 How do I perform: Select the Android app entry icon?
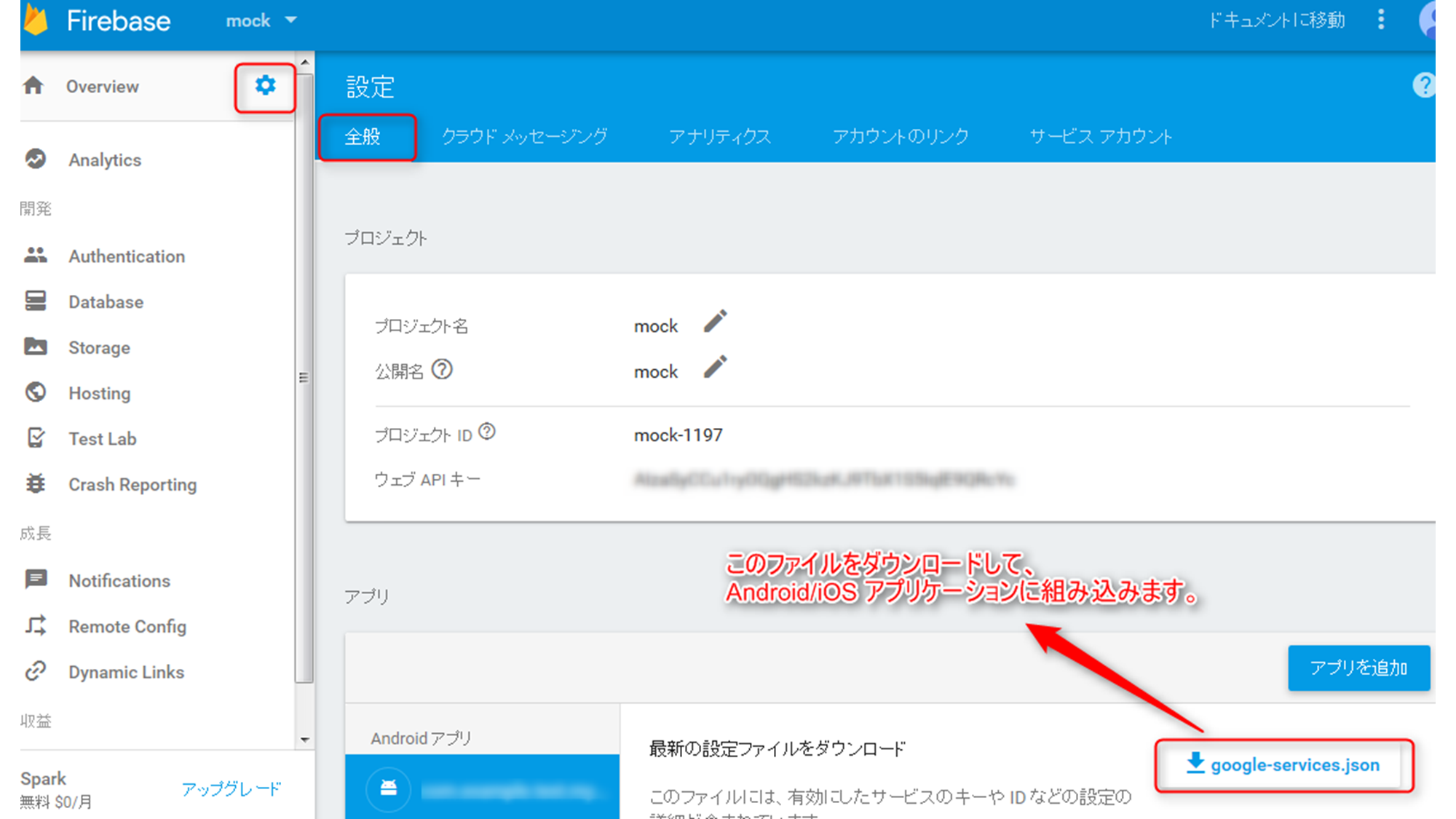click(x=389, y=788)
